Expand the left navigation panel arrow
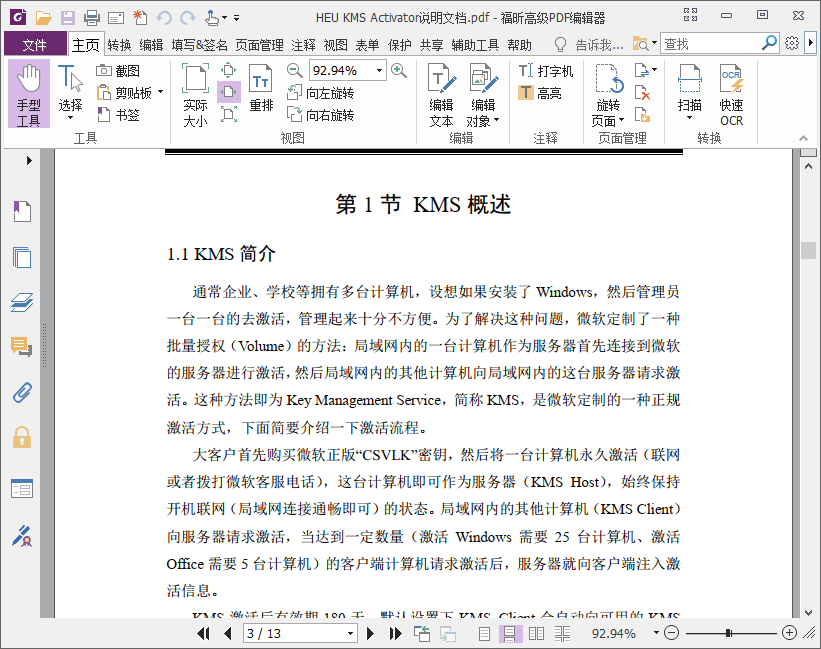 click(29, 160)
